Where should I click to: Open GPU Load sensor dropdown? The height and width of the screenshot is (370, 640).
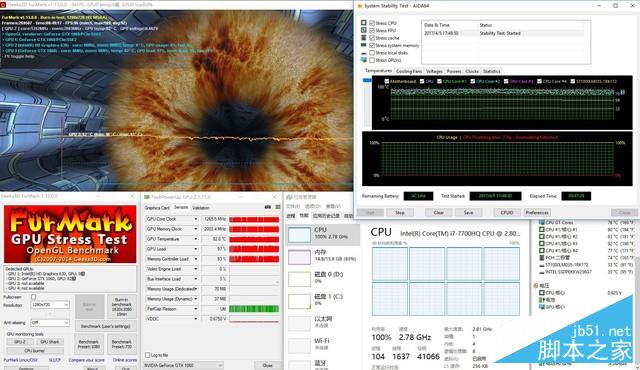tap(196, 249)
